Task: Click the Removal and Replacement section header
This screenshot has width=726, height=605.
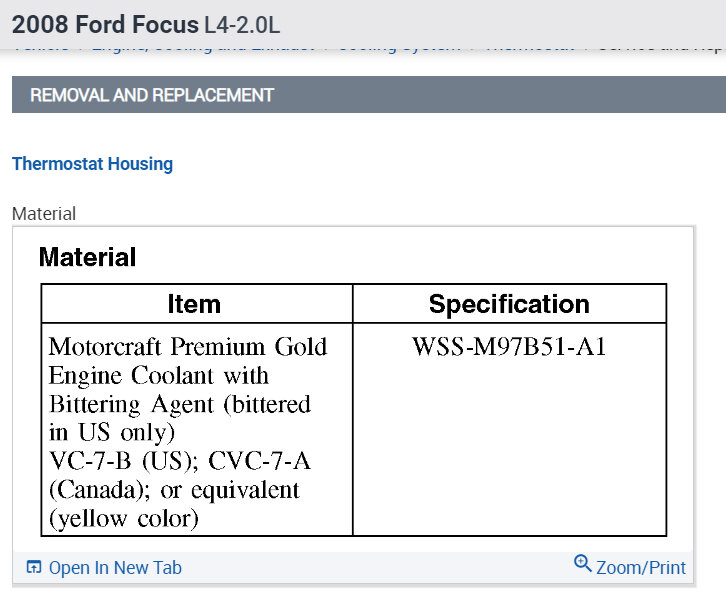Action: pos(152,96)
